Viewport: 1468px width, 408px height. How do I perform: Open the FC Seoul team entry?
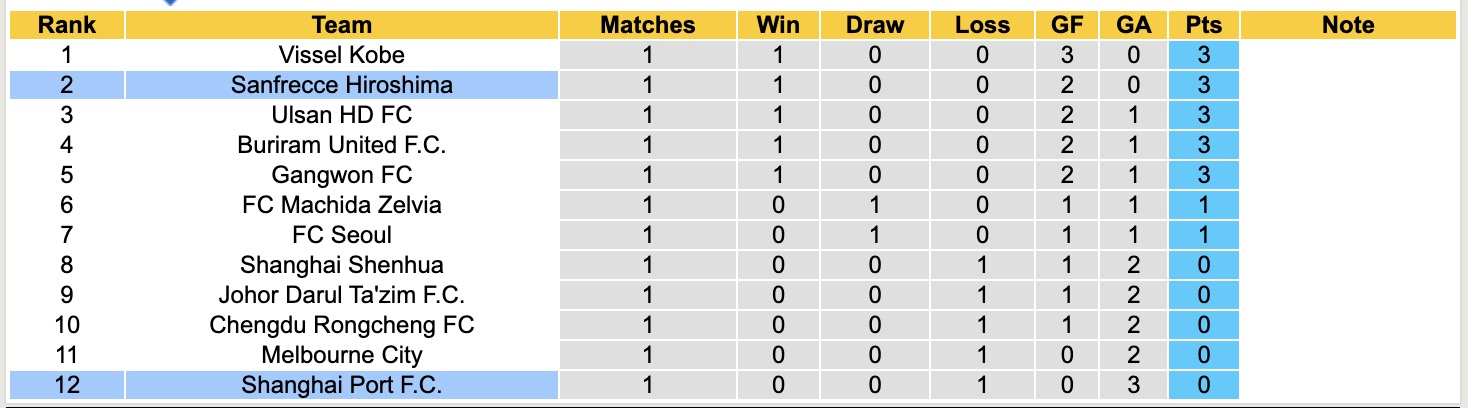(x=341, y=235)
